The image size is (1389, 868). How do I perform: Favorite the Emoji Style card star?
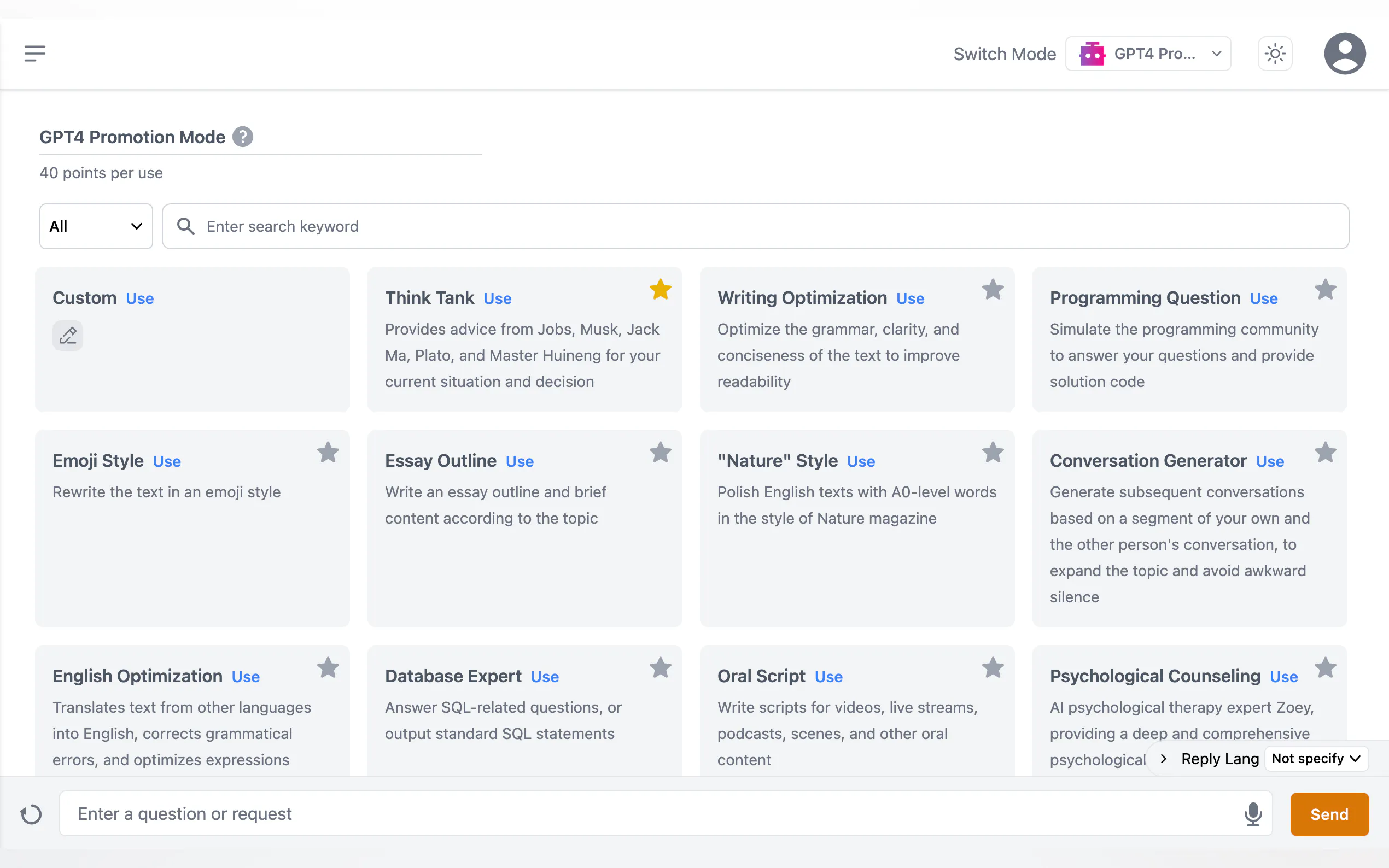(x=328, y=453)
